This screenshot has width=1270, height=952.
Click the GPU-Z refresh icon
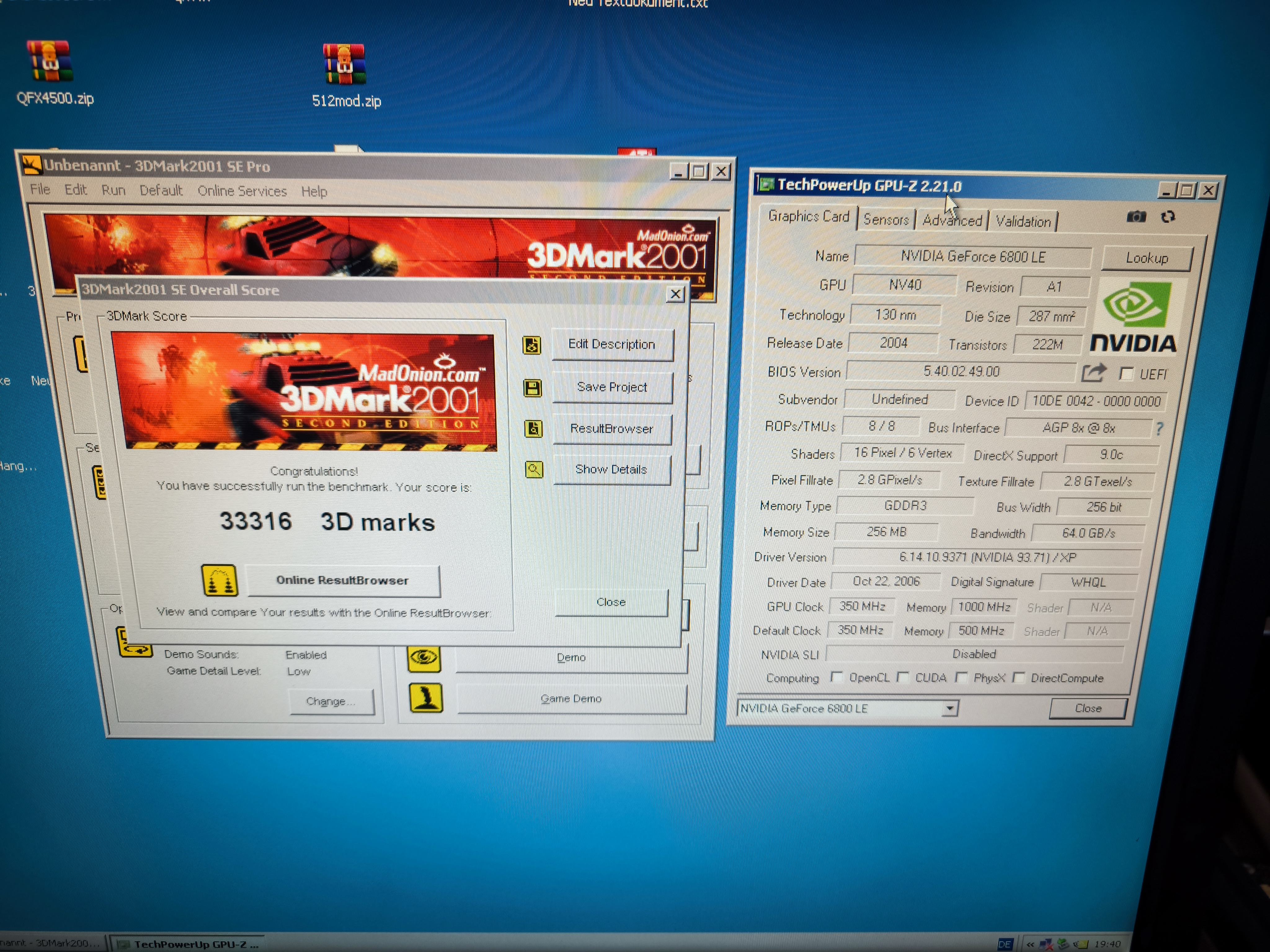coord(1168,217)
